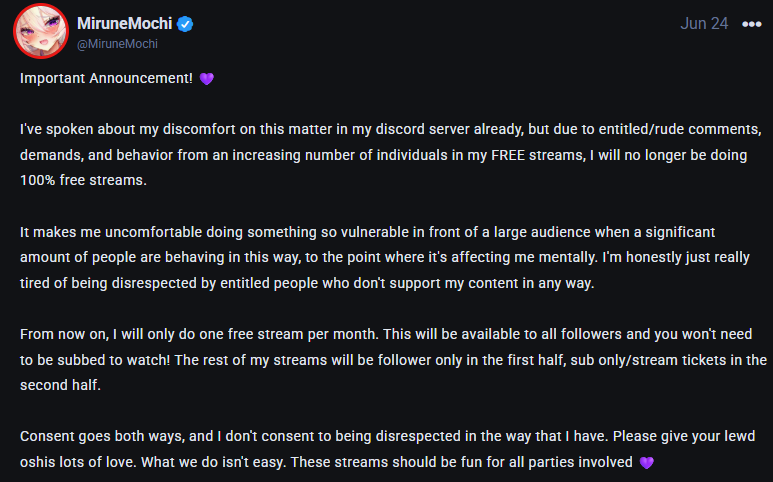The height and width of the screenshot is (482, 773).
Task: Click the "100% free streams." line
Action: (83, 180)
